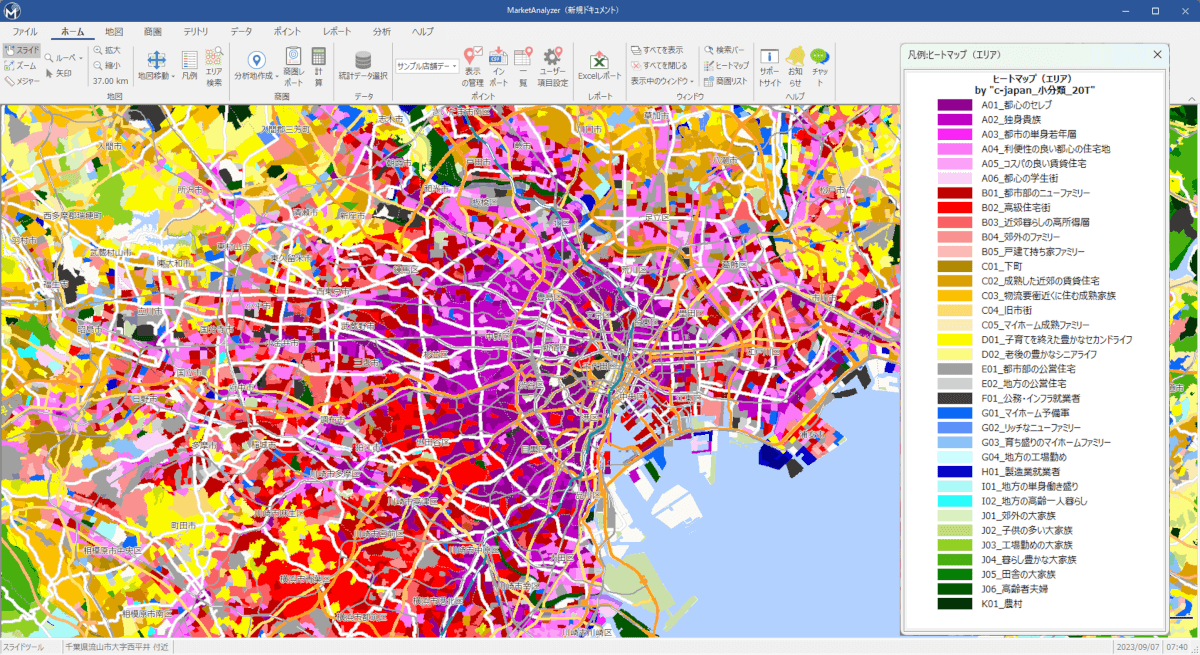Select the スライド (slide) tool

(x=22, y=49)
